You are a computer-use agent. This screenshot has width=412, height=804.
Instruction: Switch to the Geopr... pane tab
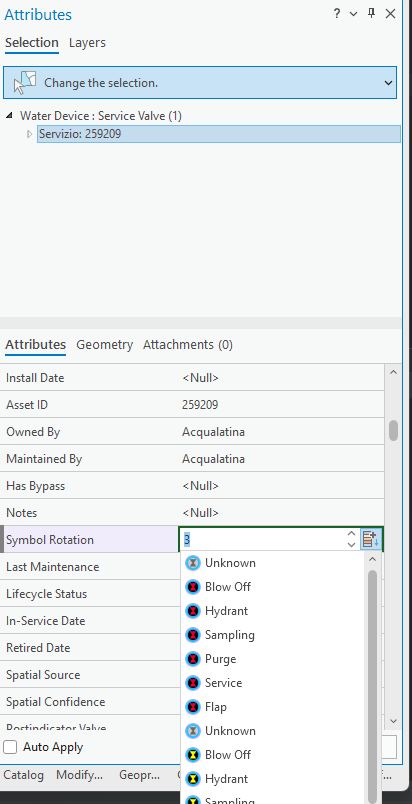point(139,775)
